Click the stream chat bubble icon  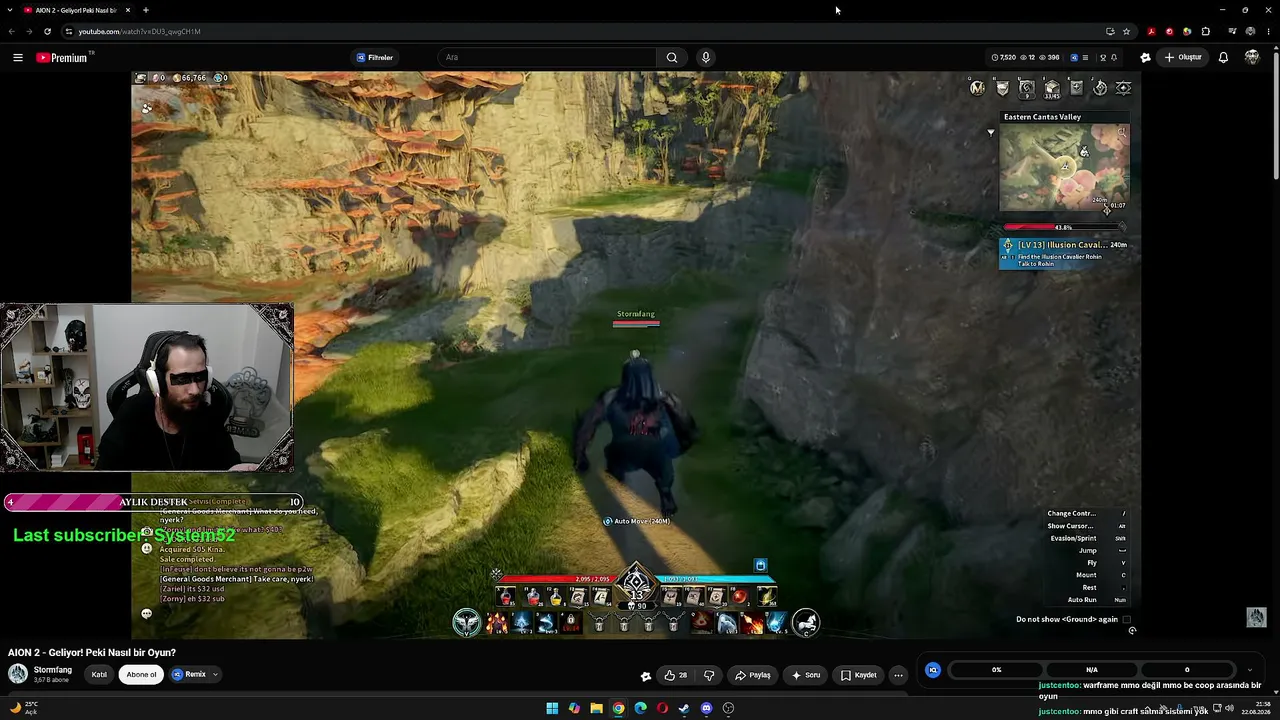[147, 614]
